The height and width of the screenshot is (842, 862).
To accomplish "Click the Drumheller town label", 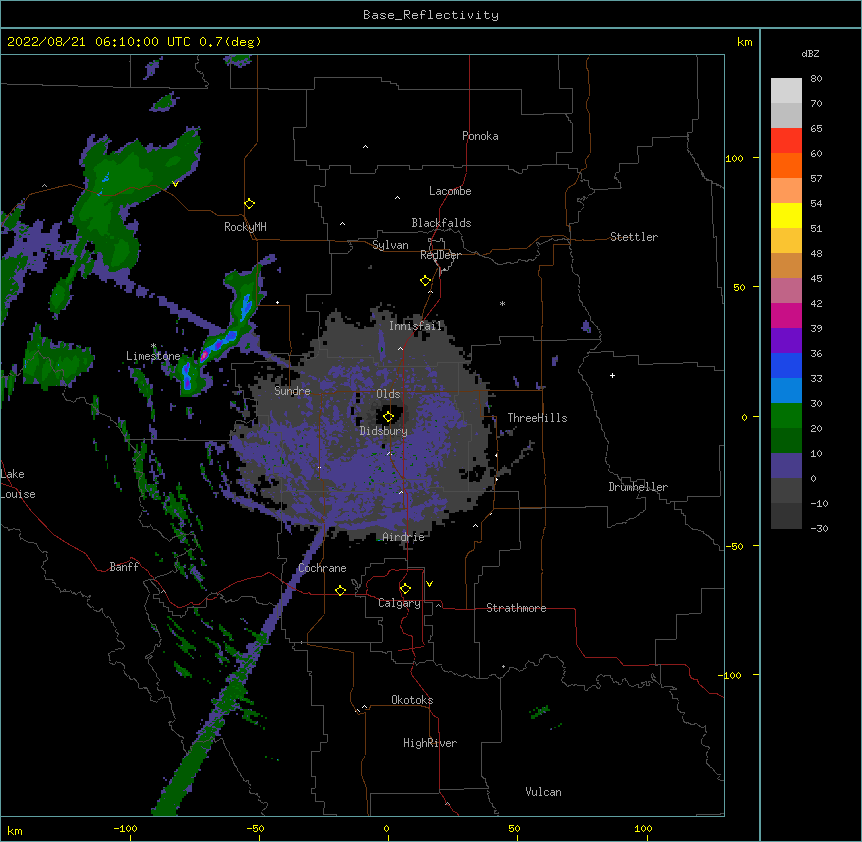I will [638, 487].
